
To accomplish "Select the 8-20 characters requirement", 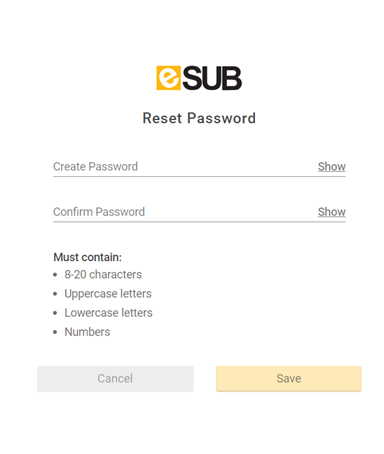I will point(103,274).
